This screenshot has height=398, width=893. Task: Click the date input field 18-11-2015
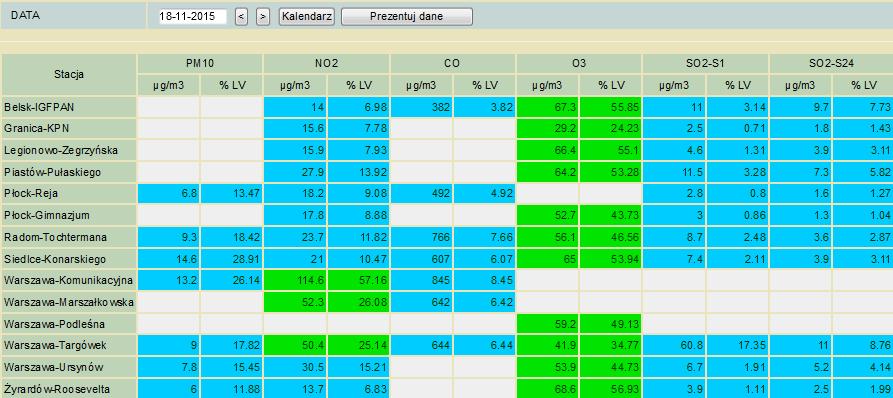tap(192, 17)
